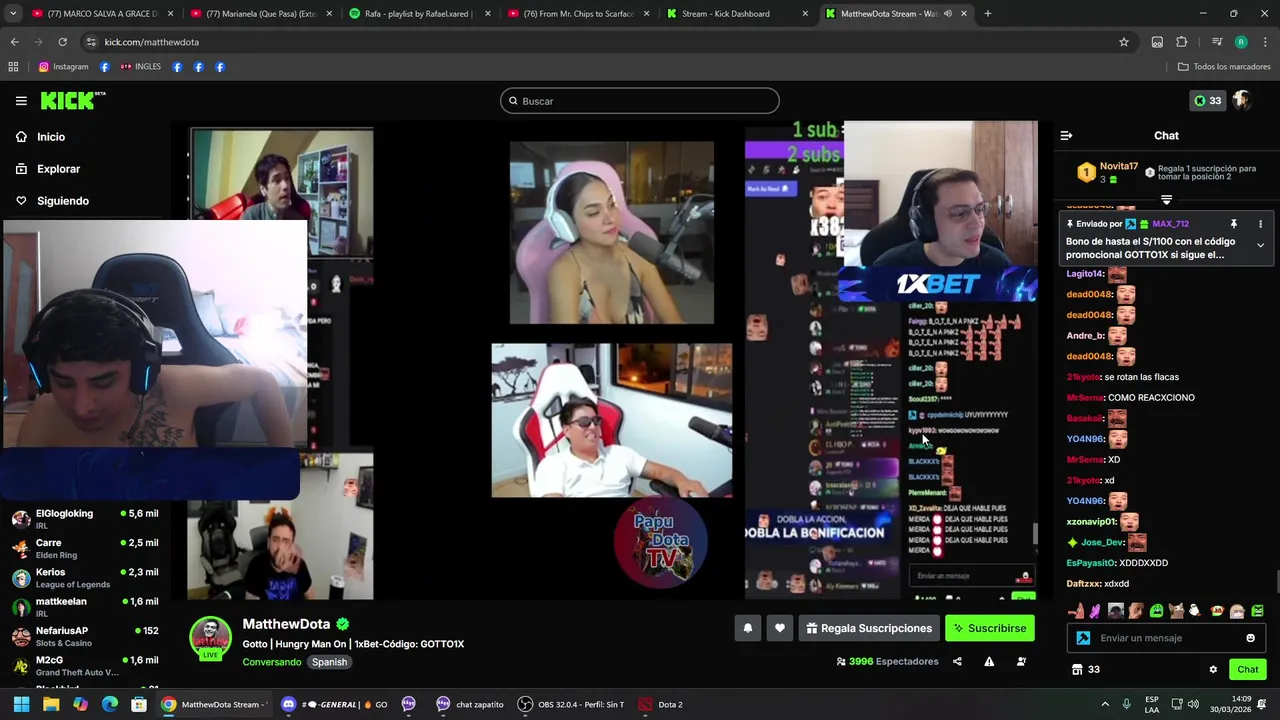Click Novita17 in the leaderboard

coord(1118,166)
